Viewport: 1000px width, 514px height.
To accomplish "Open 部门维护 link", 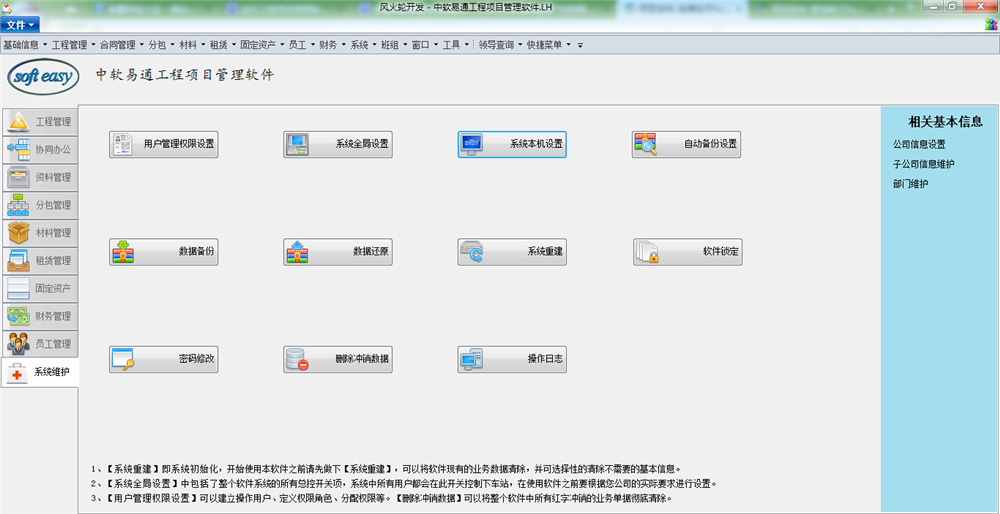I will click(910, 184).
